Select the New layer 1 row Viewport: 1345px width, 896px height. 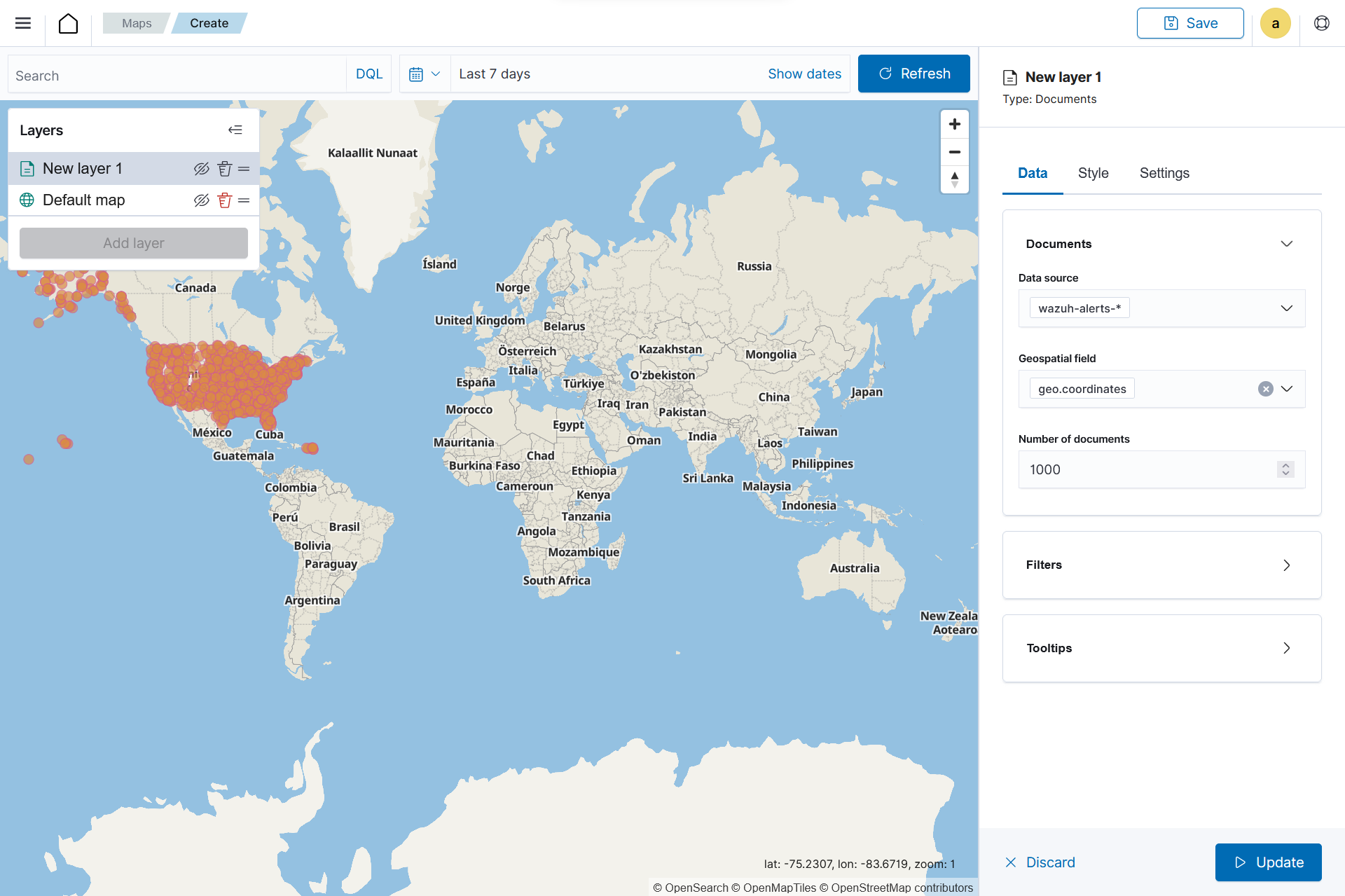click(134, 169)
